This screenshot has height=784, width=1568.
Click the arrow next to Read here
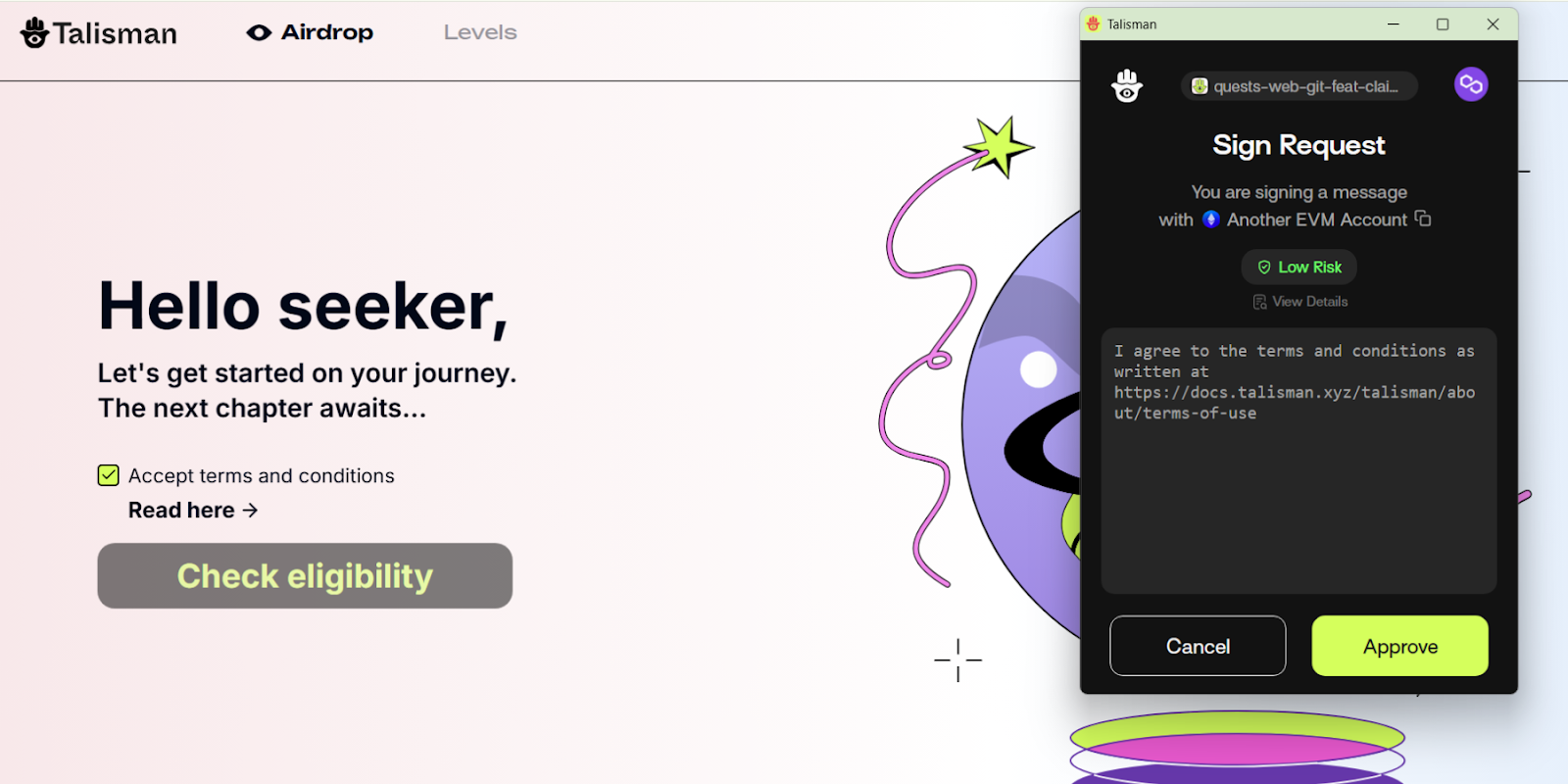pos(250,511)
